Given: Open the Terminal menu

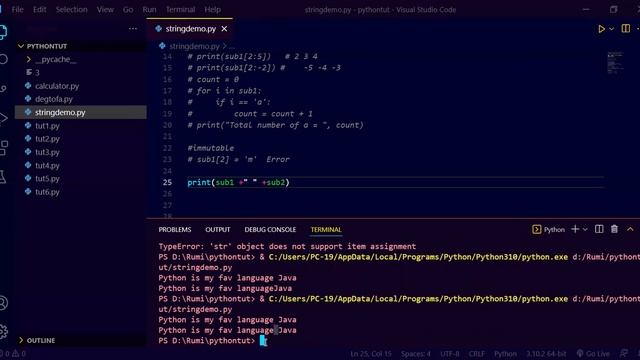Looking at the screenshot, I should [180, 9].
